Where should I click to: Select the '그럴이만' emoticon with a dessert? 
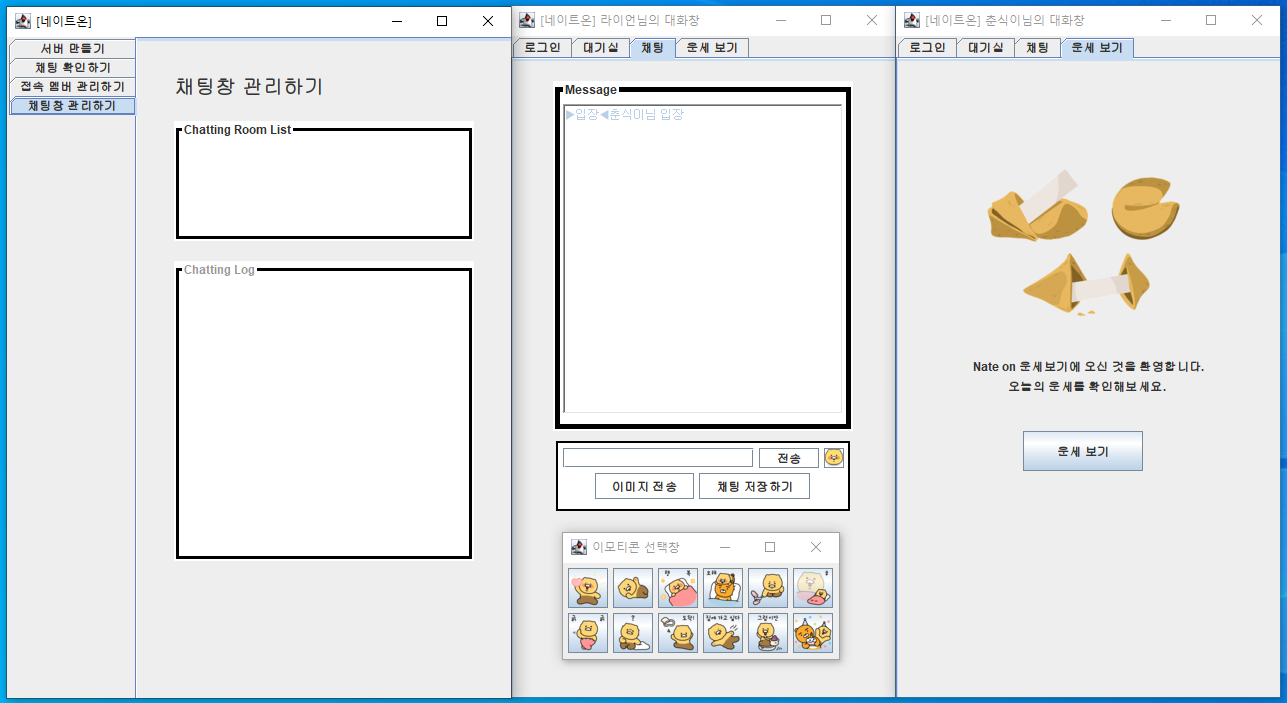pos(768,633)
